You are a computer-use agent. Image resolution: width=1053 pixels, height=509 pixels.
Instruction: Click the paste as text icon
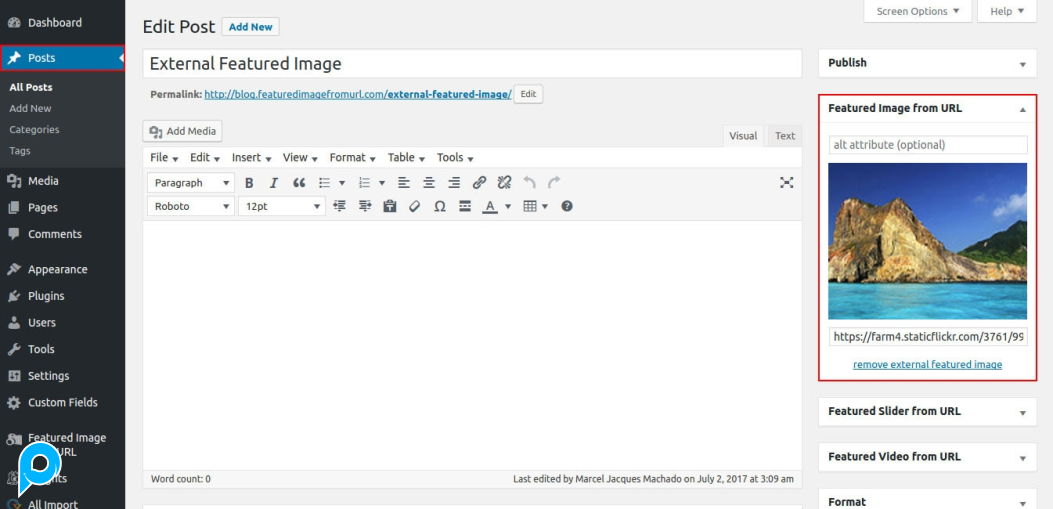[389, 207]
